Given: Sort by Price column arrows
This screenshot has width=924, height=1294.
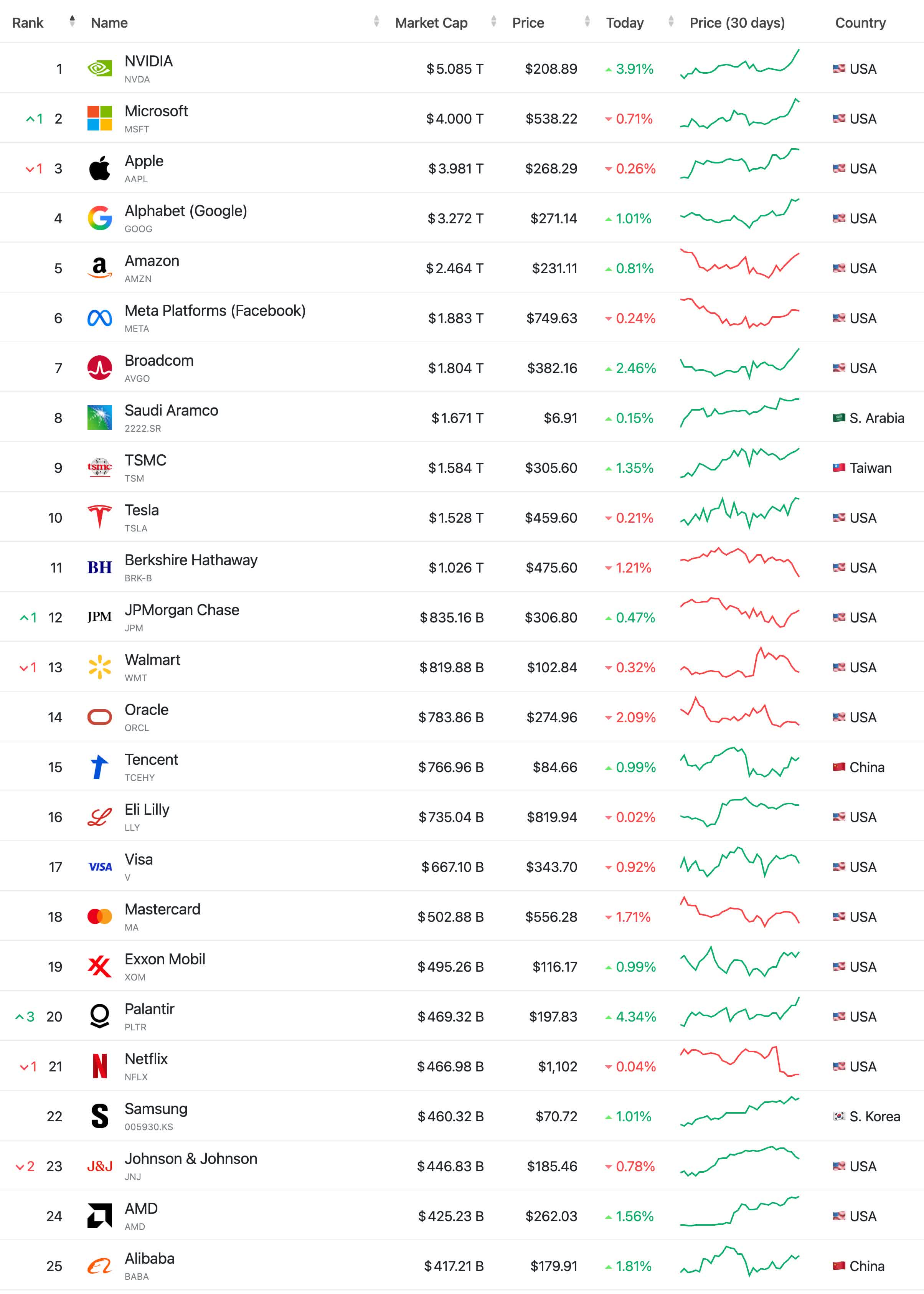Looking at the screenshot, I should [587, 22].
